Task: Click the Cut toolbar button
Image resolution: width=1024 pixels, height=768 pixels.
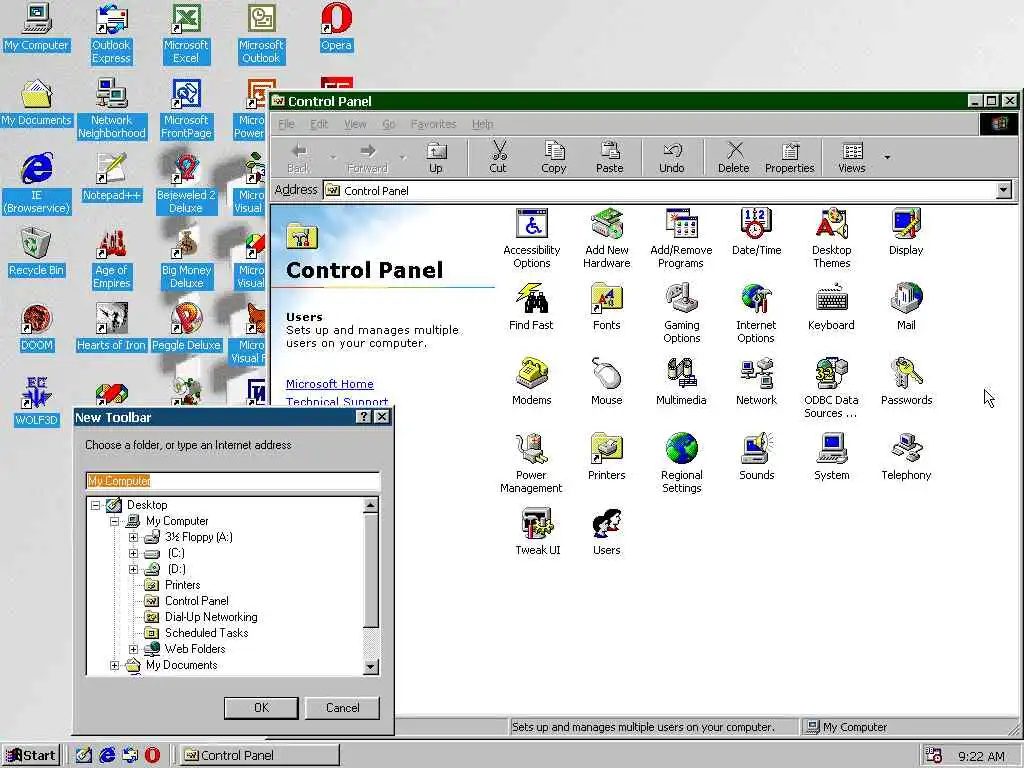Action: tap(498, 157)
